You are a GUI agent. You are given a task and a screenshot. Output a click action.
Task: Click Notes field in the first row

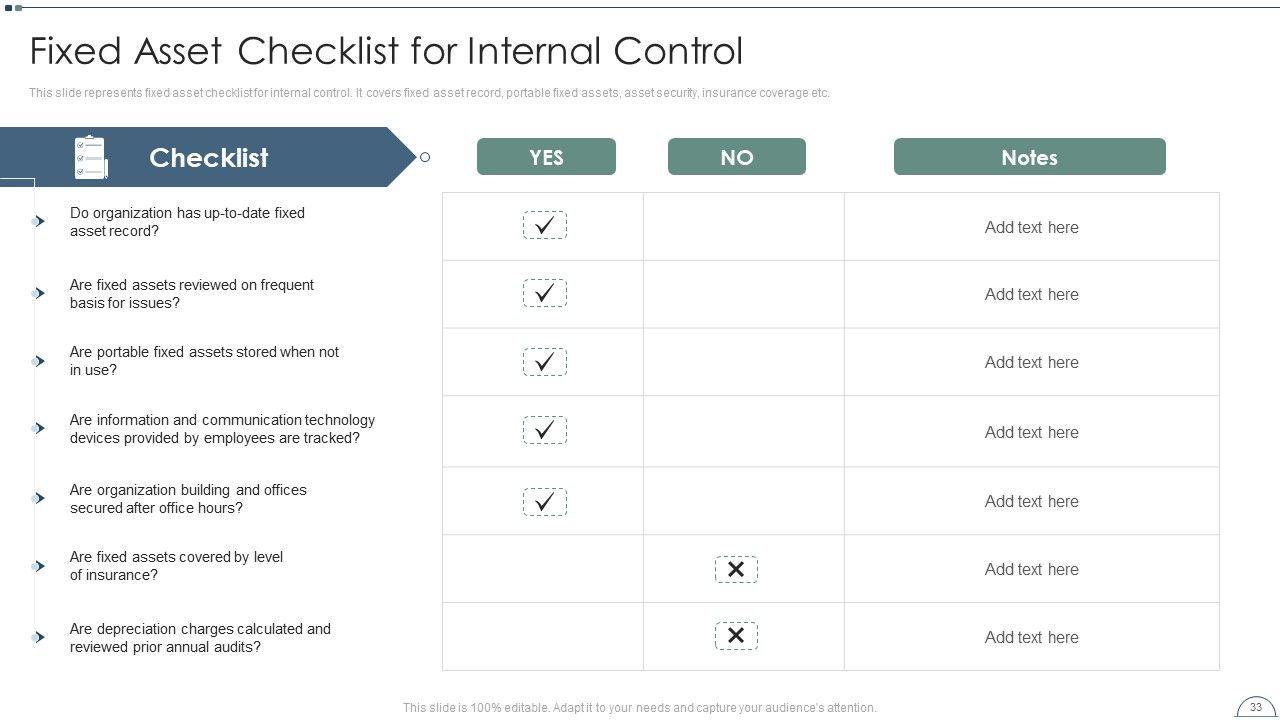pos(1031,227)
